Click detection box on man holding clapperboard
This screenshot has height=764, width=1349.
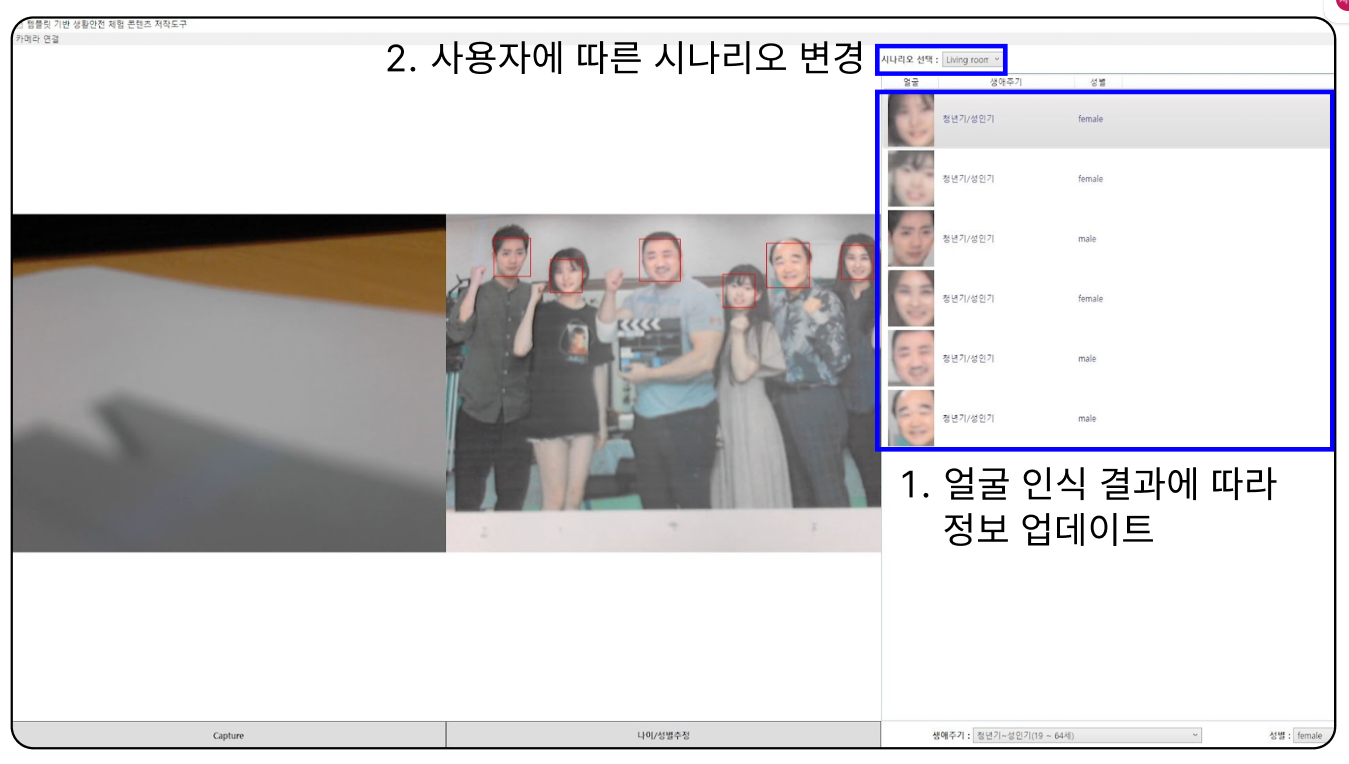click(660, 260)
